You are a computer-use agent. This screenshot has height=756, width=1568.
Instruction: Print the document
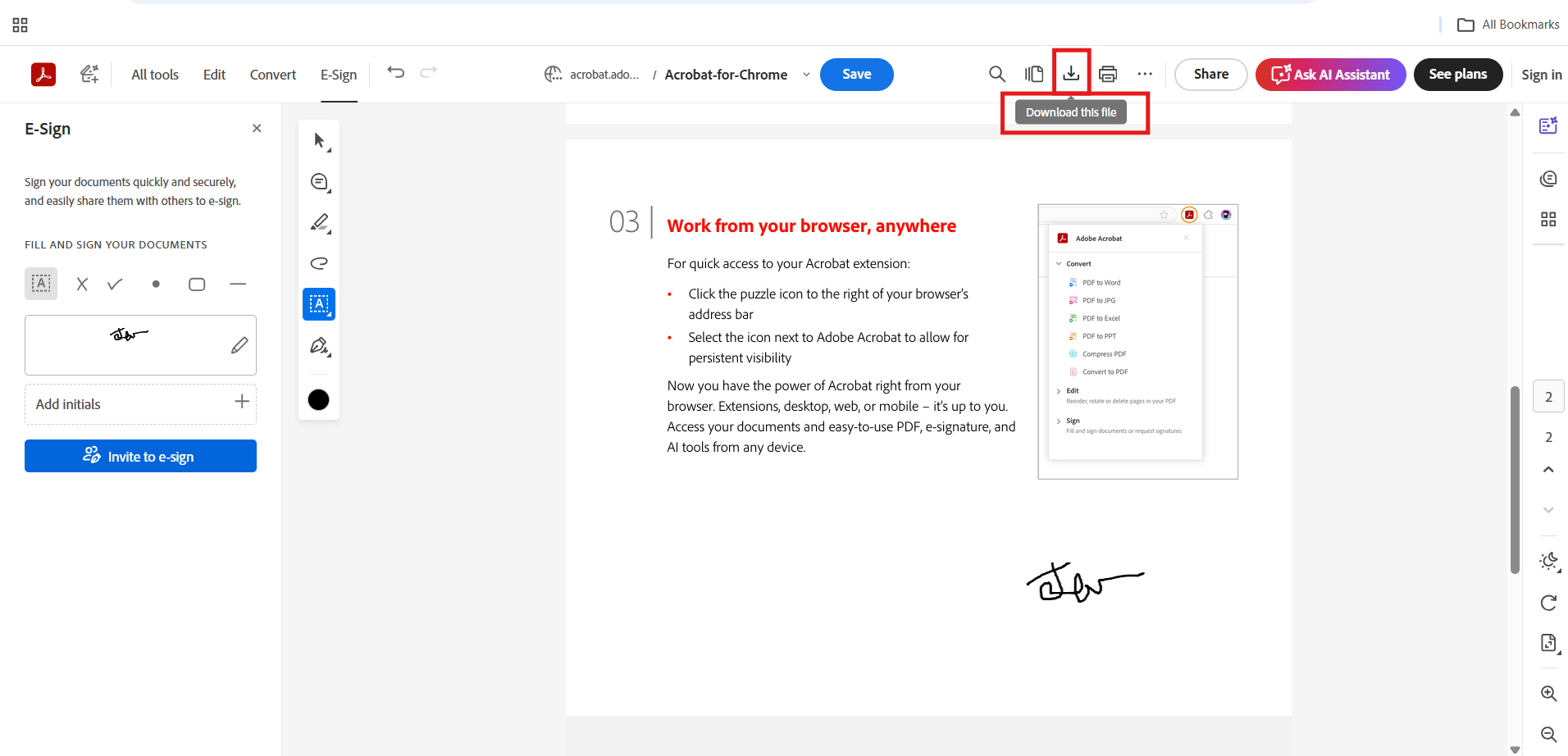(1108, 75)
